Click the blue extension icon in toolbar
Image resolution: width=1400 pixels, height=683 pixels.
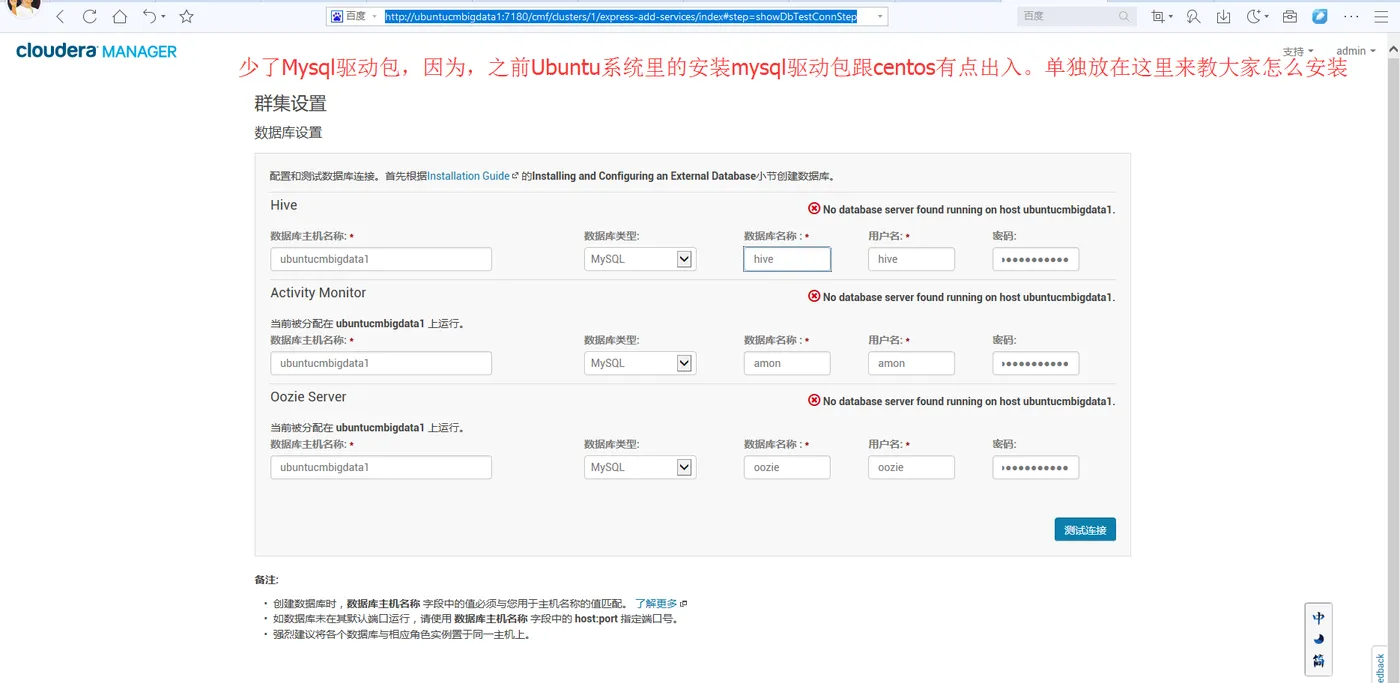(x=1320, y=17)
